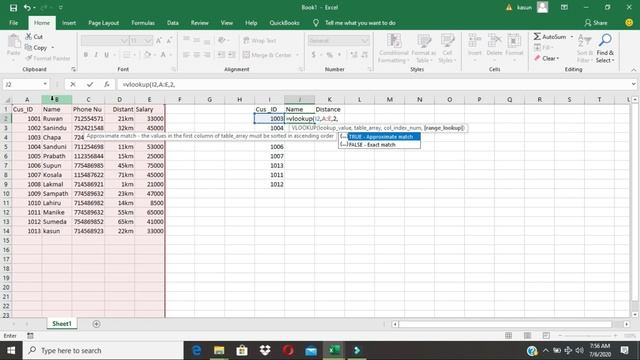
Task: Switch to the Data tab
Action: pos(173,23)
